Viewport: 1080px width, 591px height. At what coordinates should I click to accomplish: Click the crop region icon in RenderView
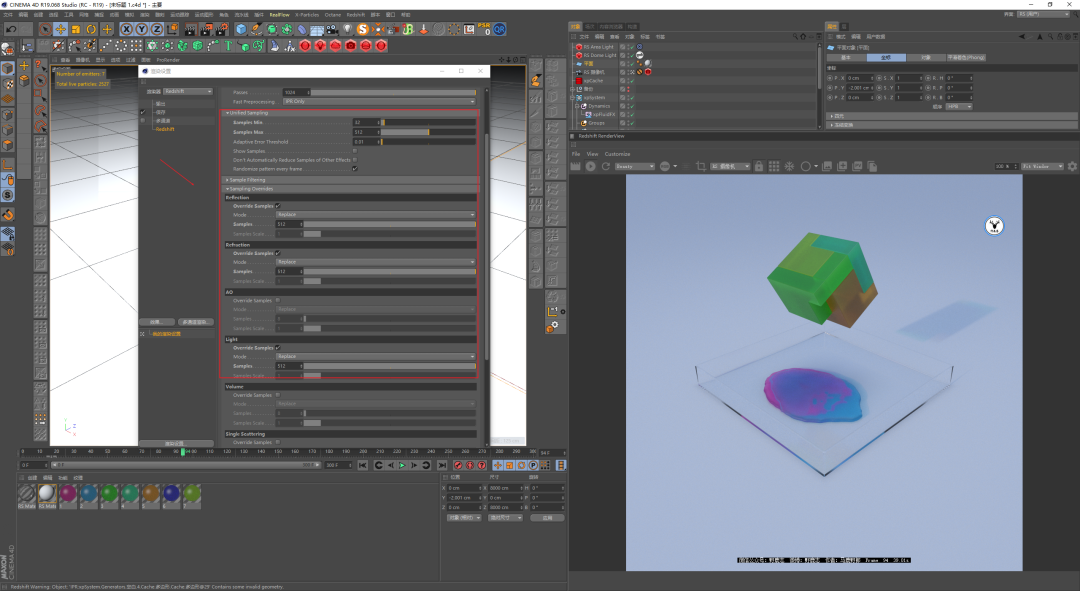click(700, 166)
